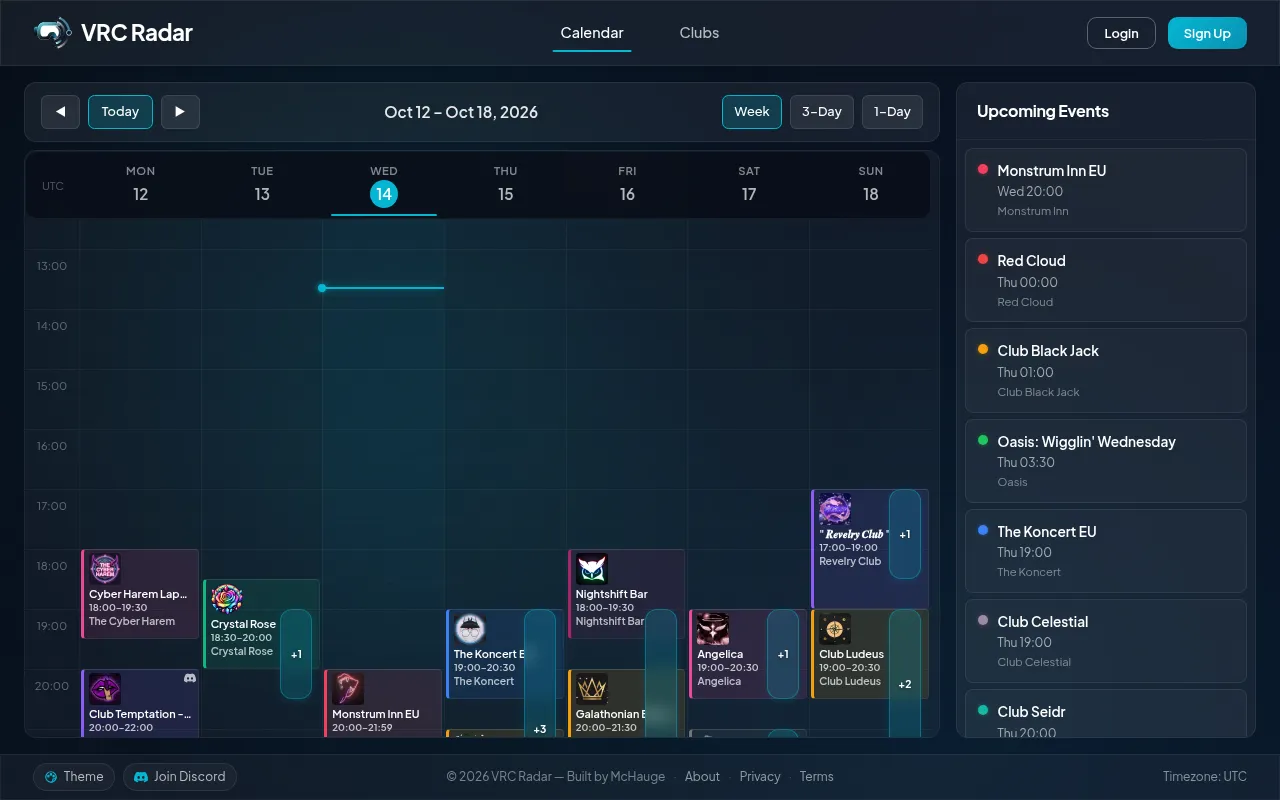Open the Cyber Harem event thumbnail
Screen dimensions: 1280x800
pos(105,570)
